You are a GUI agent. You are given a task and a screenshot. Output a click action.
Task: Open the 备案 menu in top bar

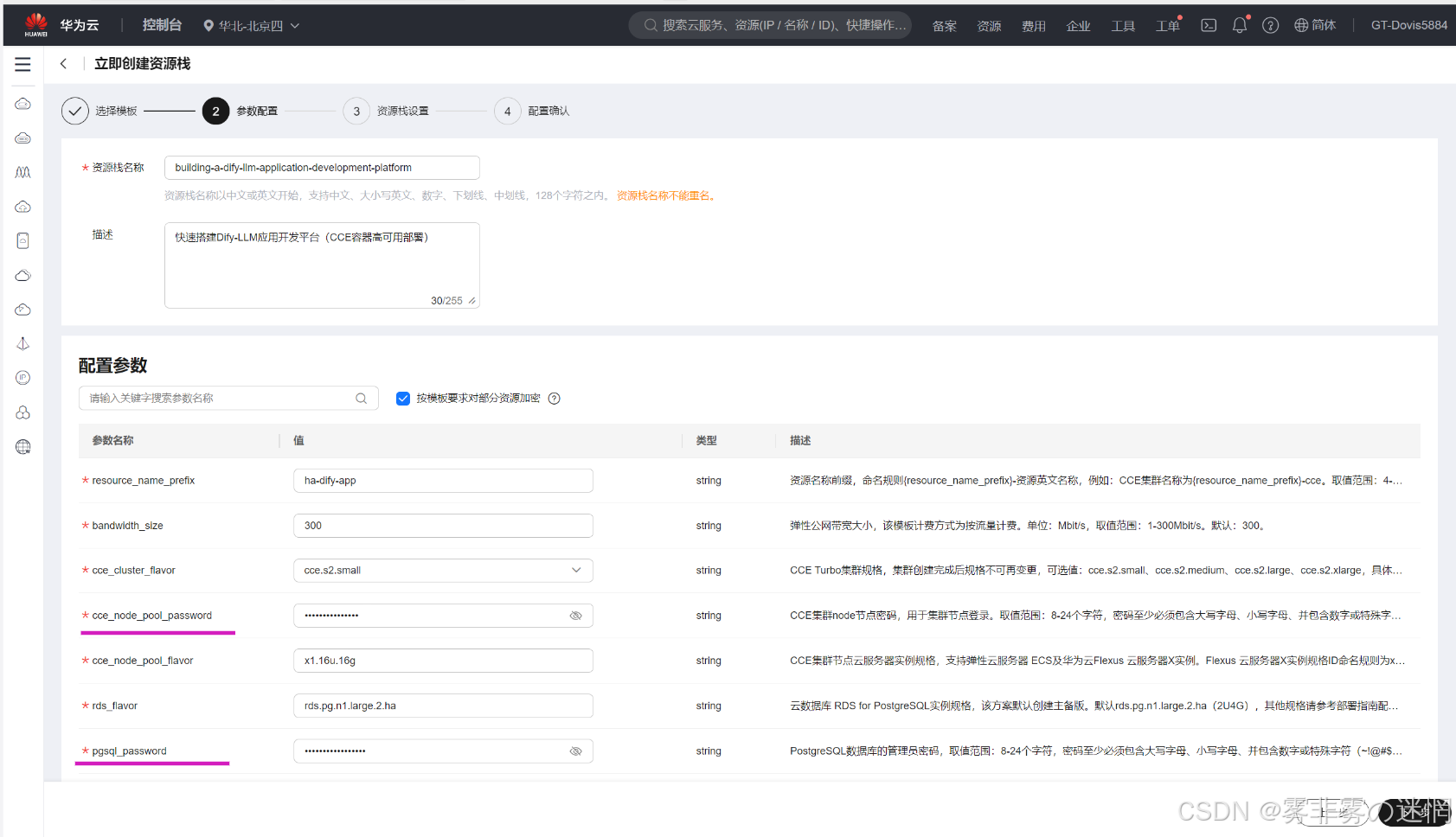pyautogui.click(x=944, y=26)
